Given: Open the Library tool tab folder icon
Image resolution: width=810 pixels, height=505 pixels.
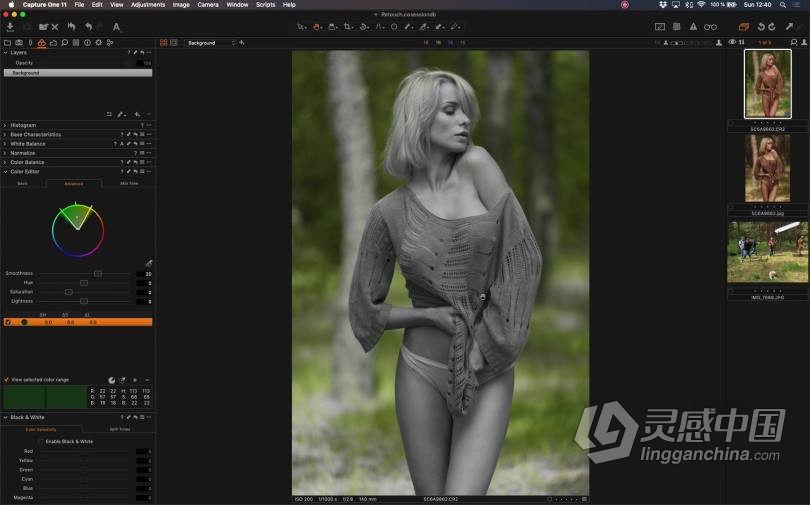Looking at the screenshot, I should coord(7,43).
